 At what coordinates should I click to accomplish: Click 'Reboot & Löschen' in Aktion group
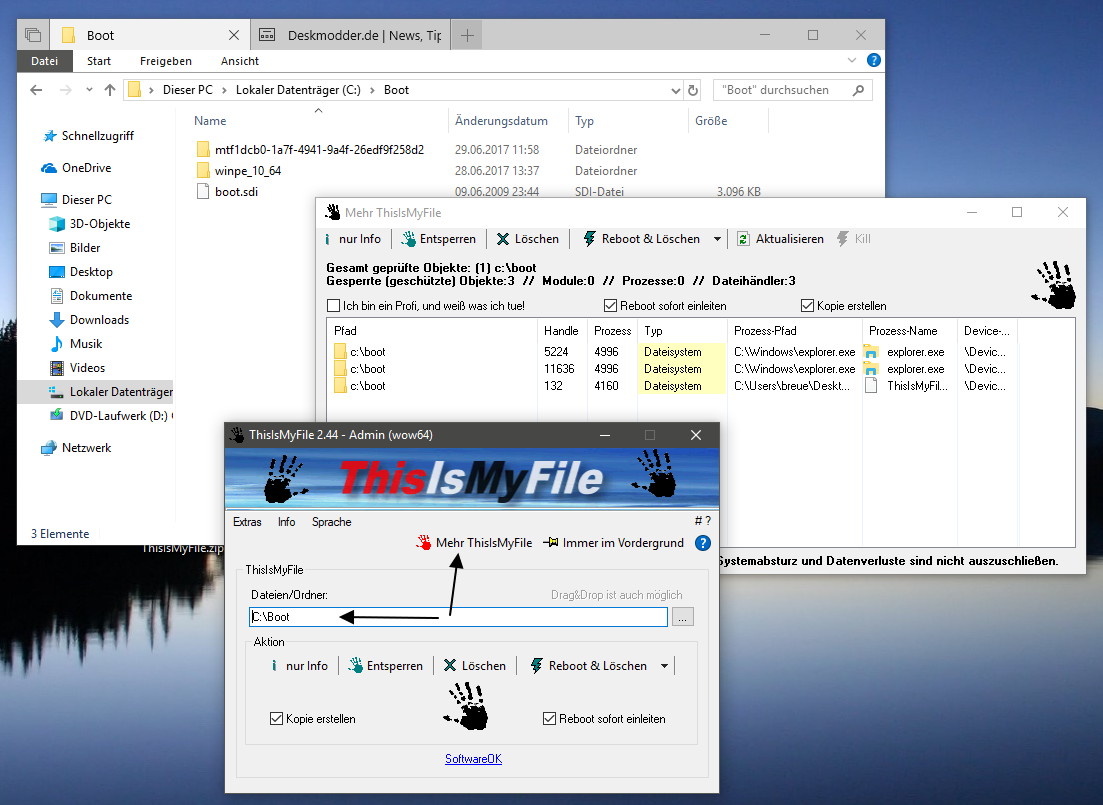point(589,666)
